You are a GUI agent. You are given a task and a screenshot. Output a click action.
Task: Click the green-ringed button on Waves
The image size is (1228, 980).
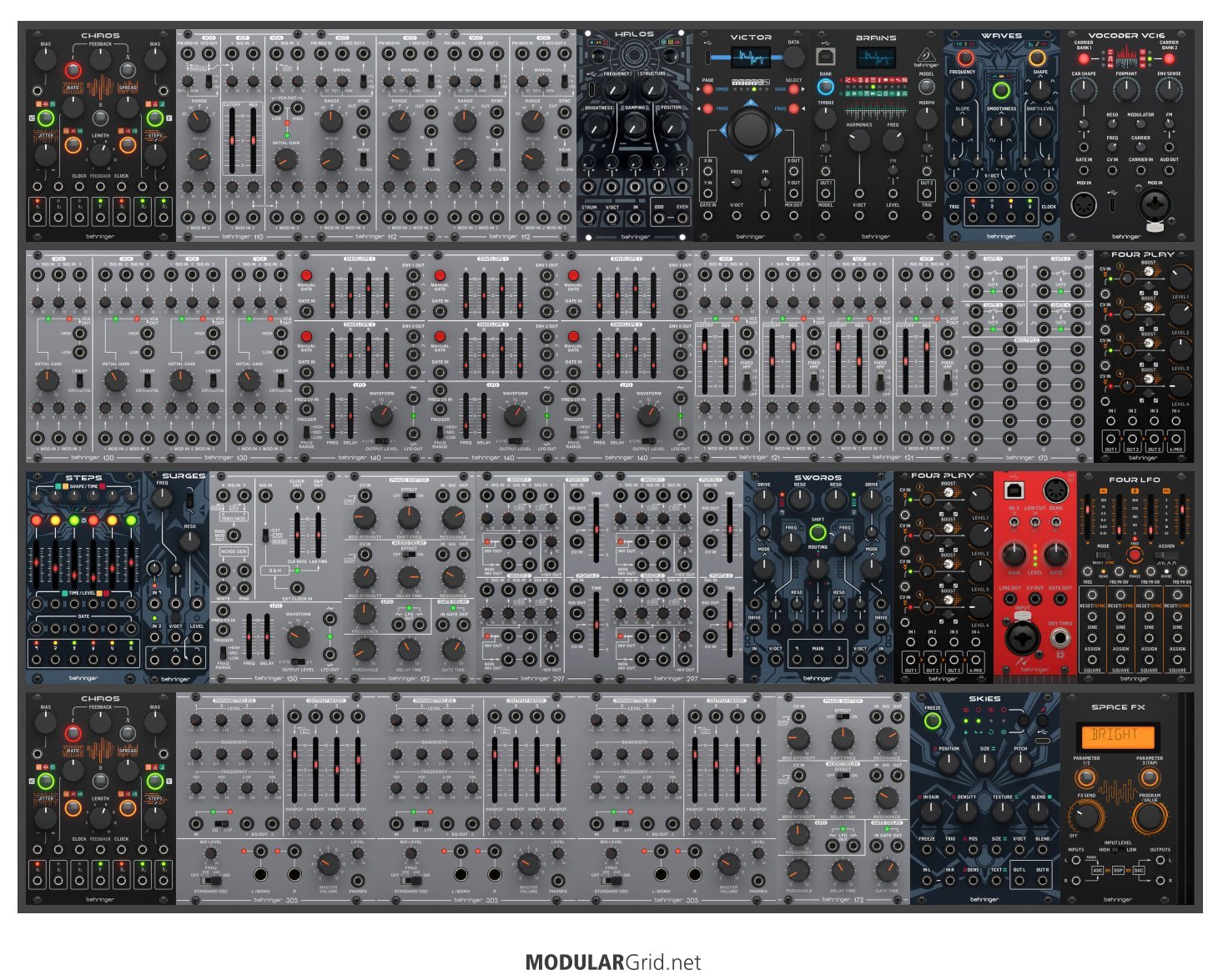pos(1001,90)
